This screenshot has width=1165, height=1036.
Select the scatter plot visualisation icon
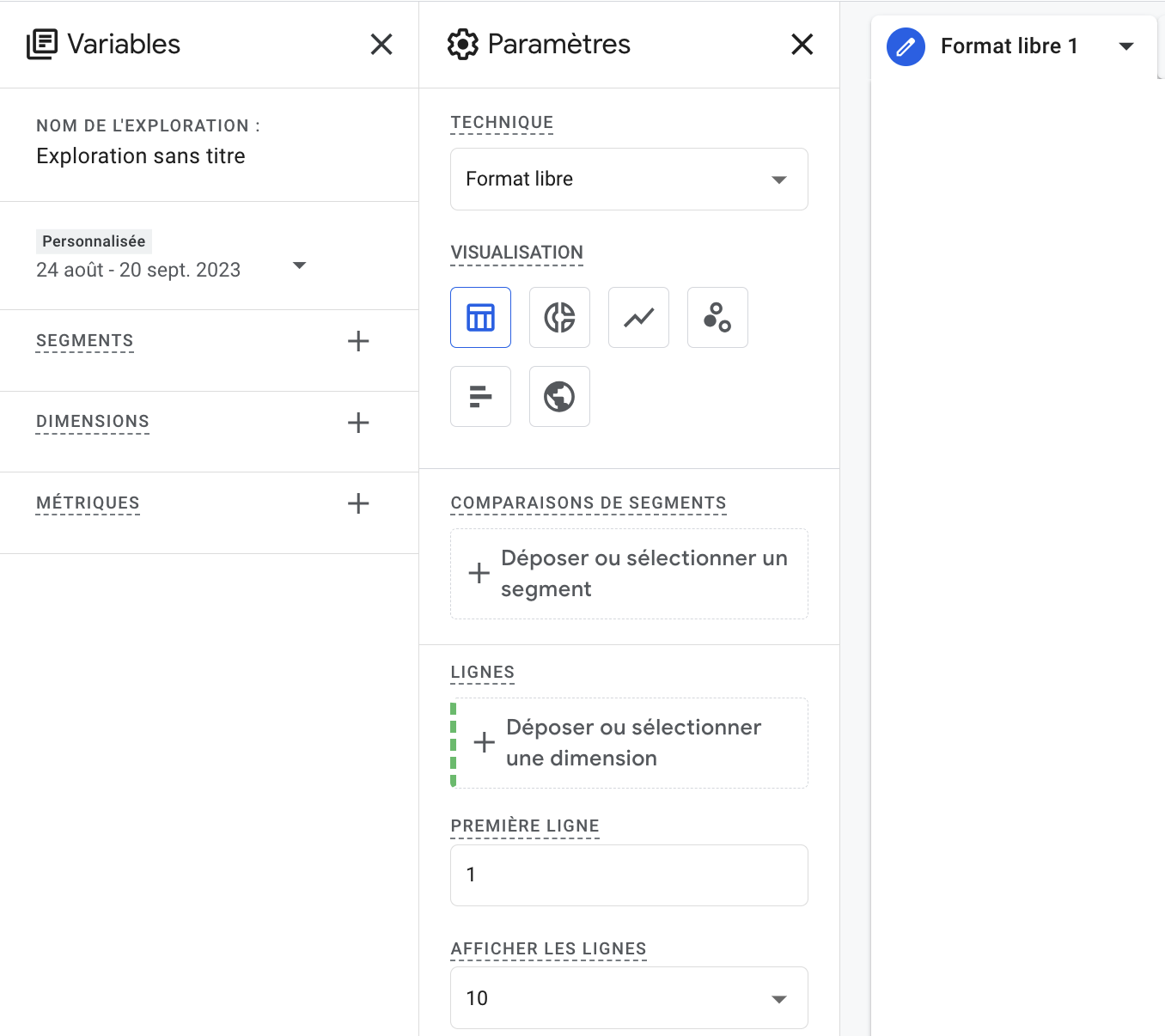[x=717, y=318]
